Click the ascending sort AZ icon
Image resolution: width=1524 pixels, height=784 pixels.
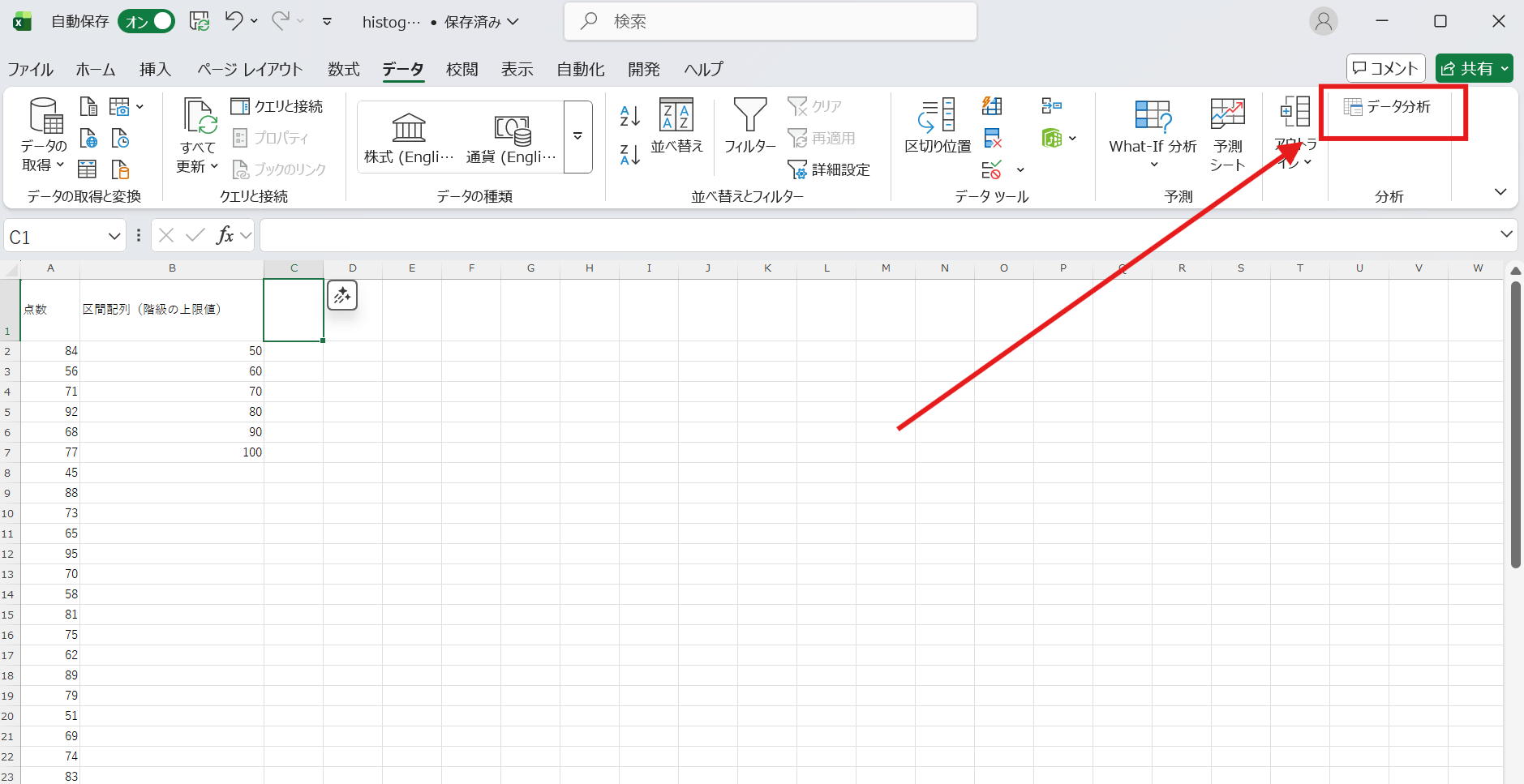629,118
